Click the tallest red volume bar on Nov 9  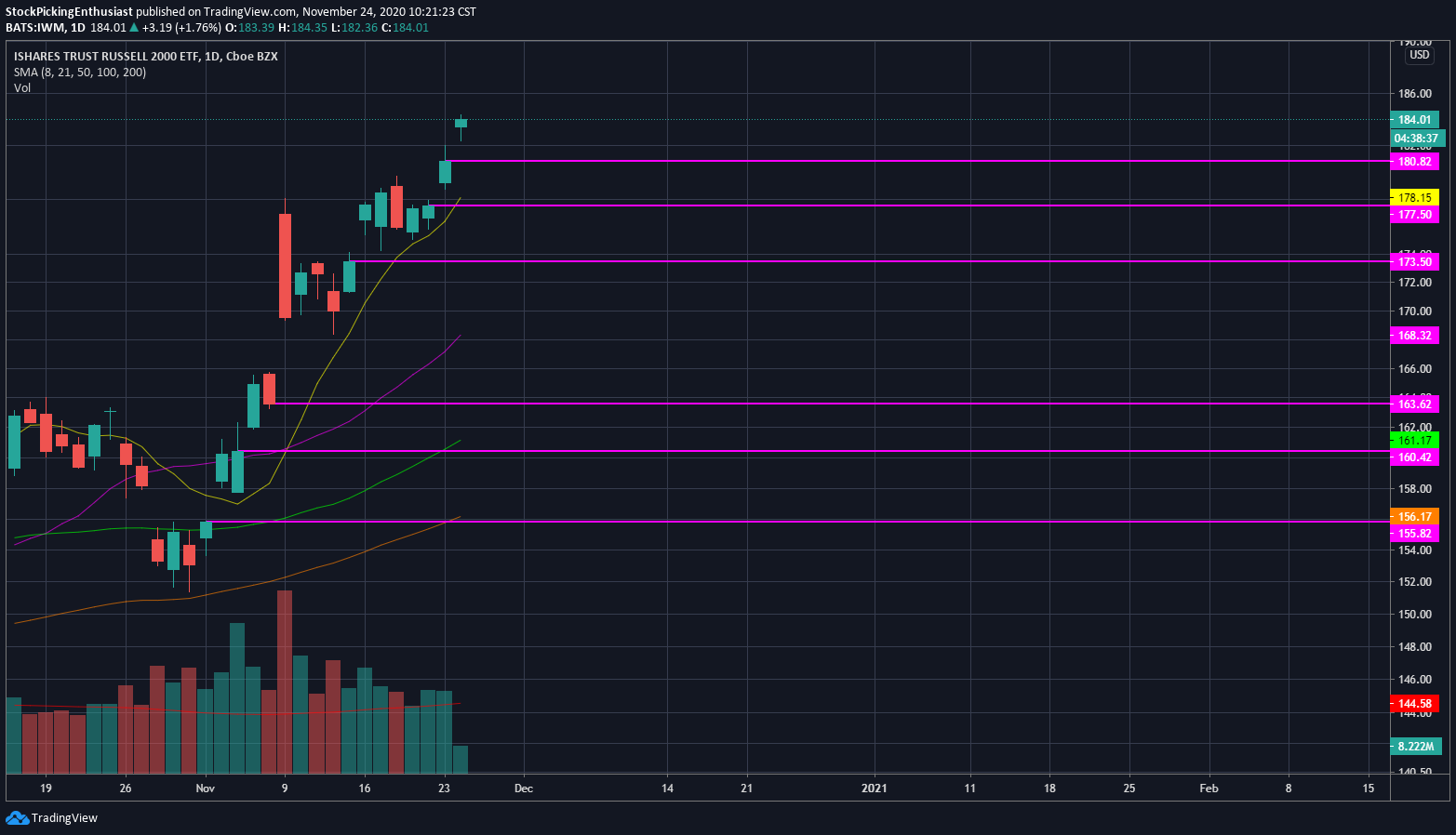coord(285,682)
